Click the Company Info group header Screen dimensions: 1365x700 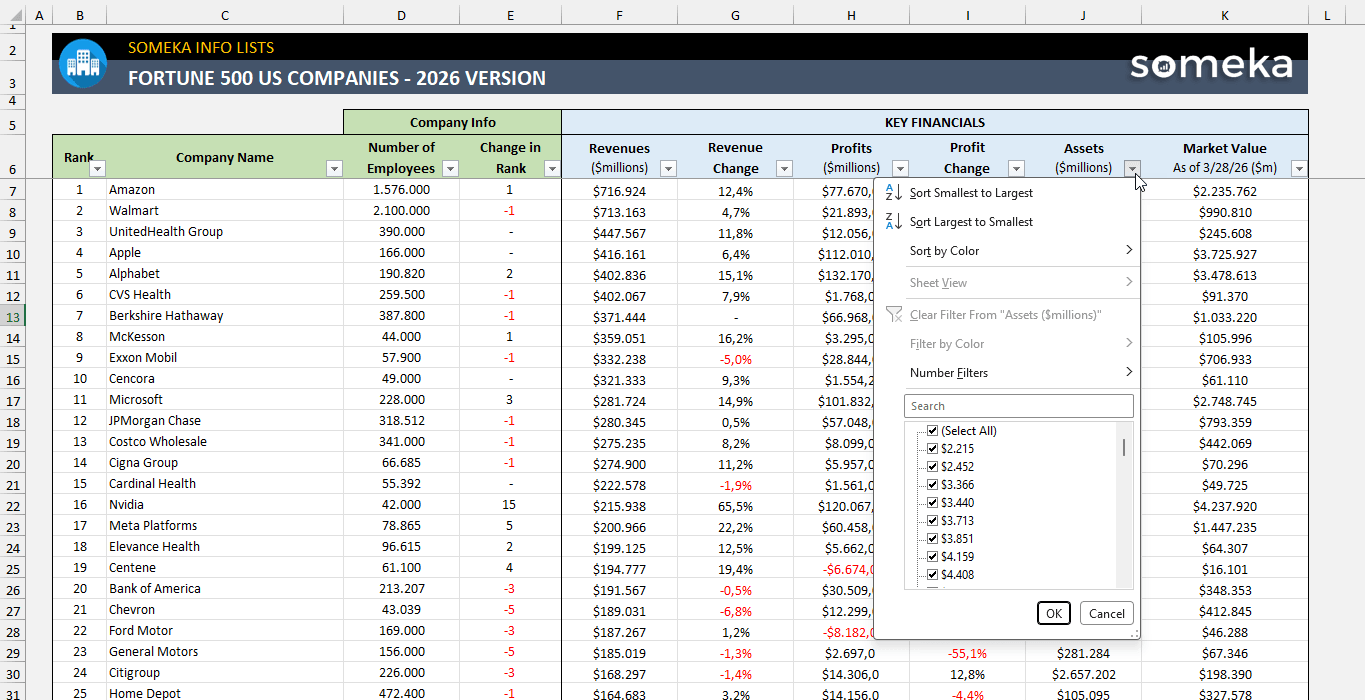(x=452, y=122)
